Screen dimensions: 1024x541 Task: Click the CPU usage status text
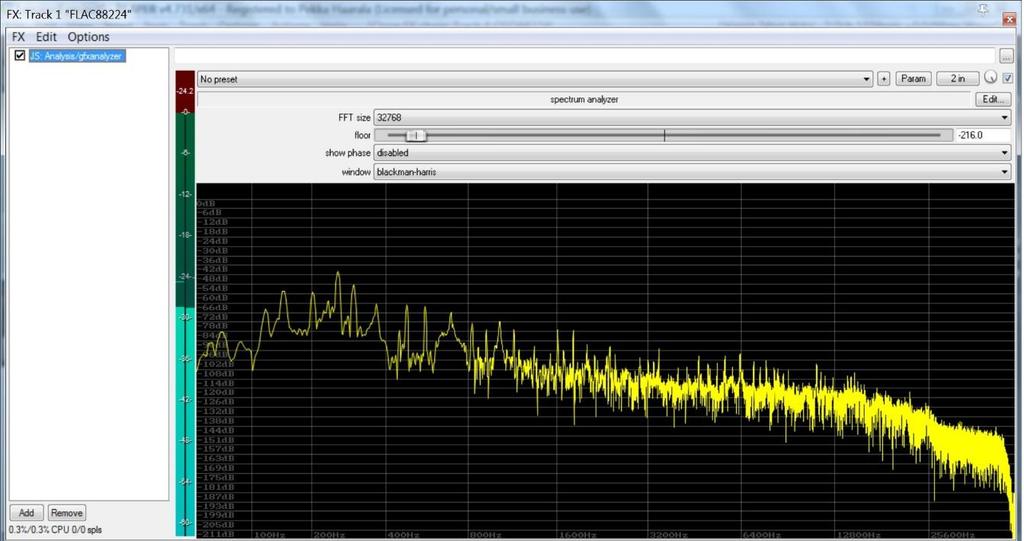point(56,530)
